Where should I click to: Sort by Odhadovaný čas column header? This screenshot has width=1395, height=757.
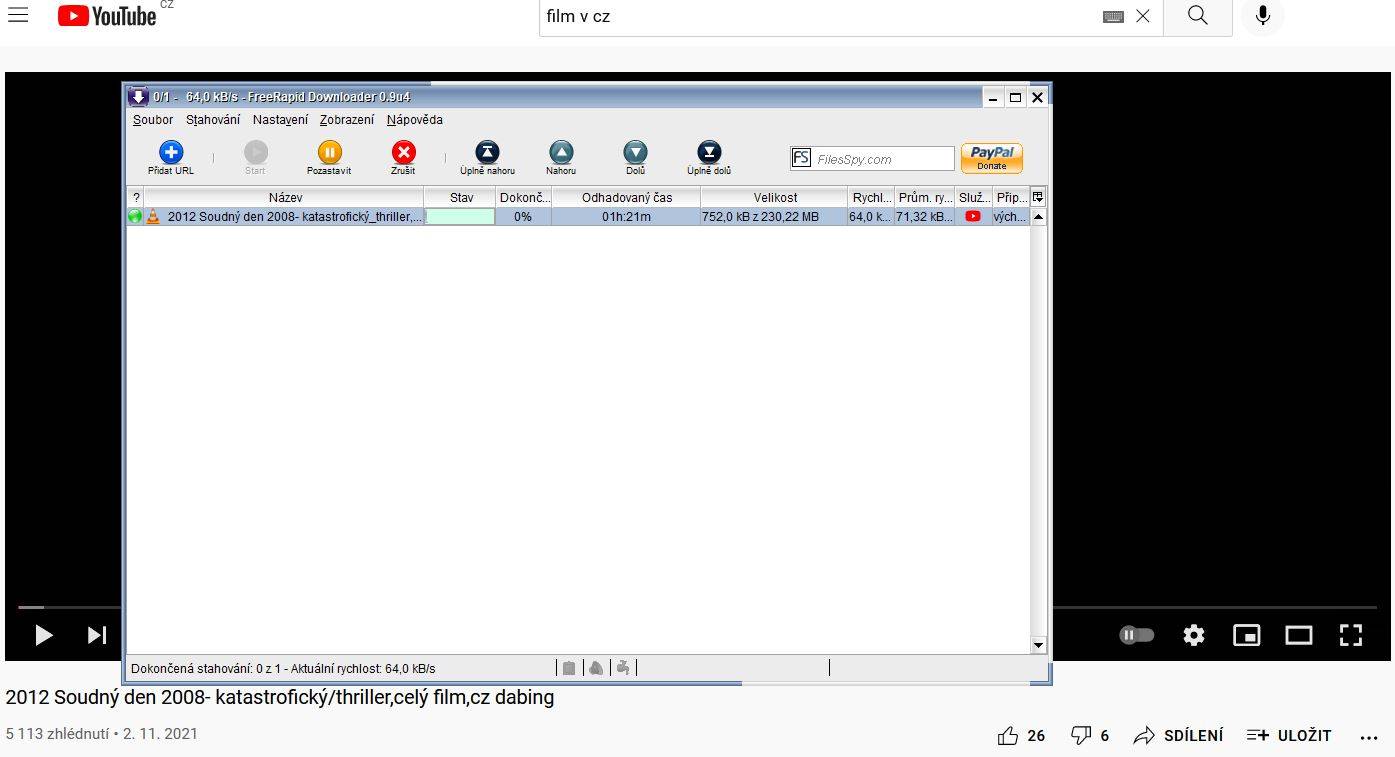[626, 198]
